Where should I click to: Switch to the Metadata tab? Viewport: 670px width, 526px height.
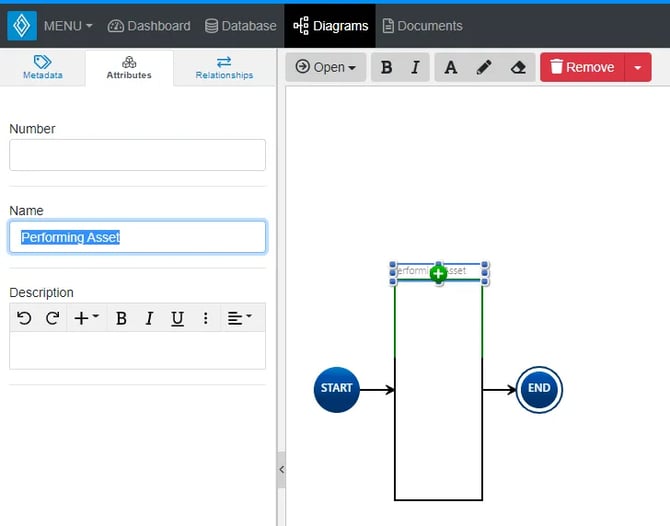pyautogui.click(x=43, y=68)
